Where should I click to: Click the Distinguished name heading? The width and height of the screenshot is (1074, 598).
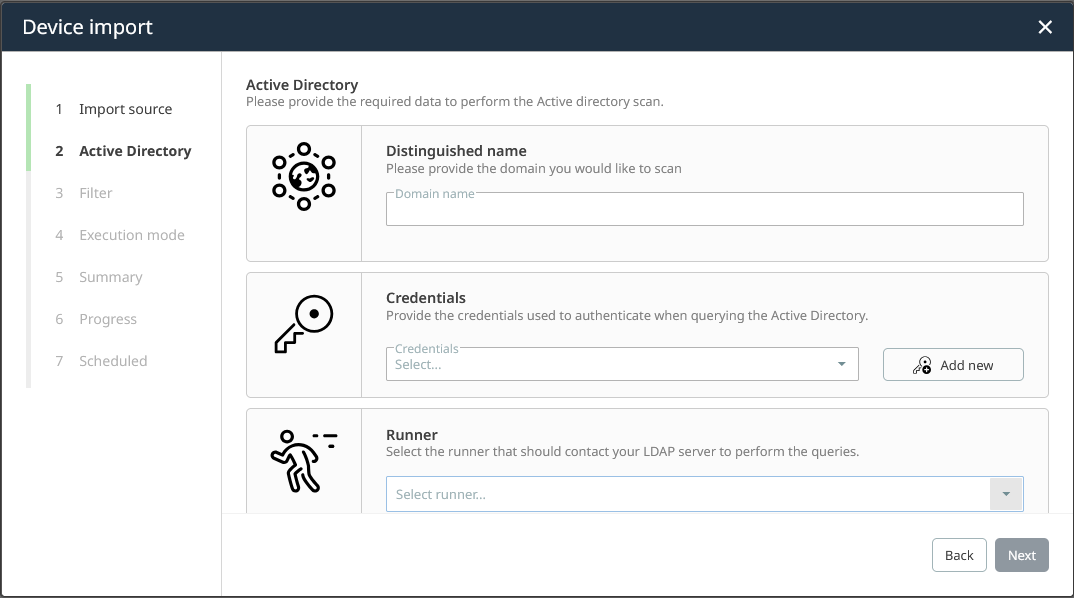[456, 151]
